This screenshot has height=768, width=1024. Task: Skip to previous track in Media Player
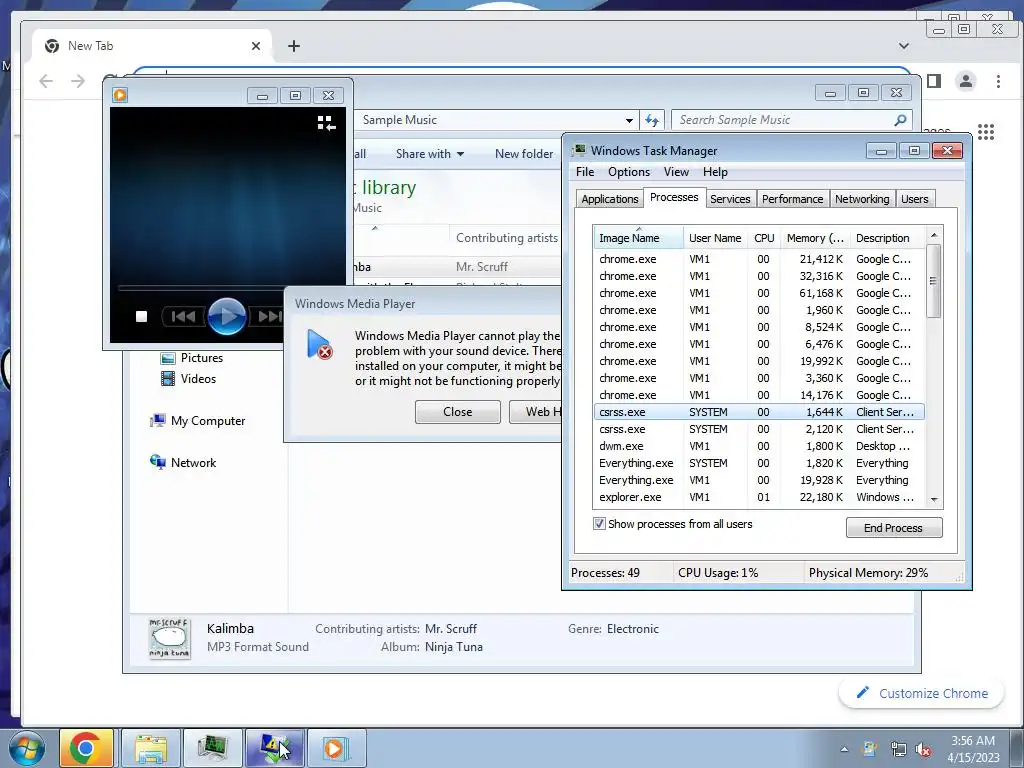(x=184, y=317)
